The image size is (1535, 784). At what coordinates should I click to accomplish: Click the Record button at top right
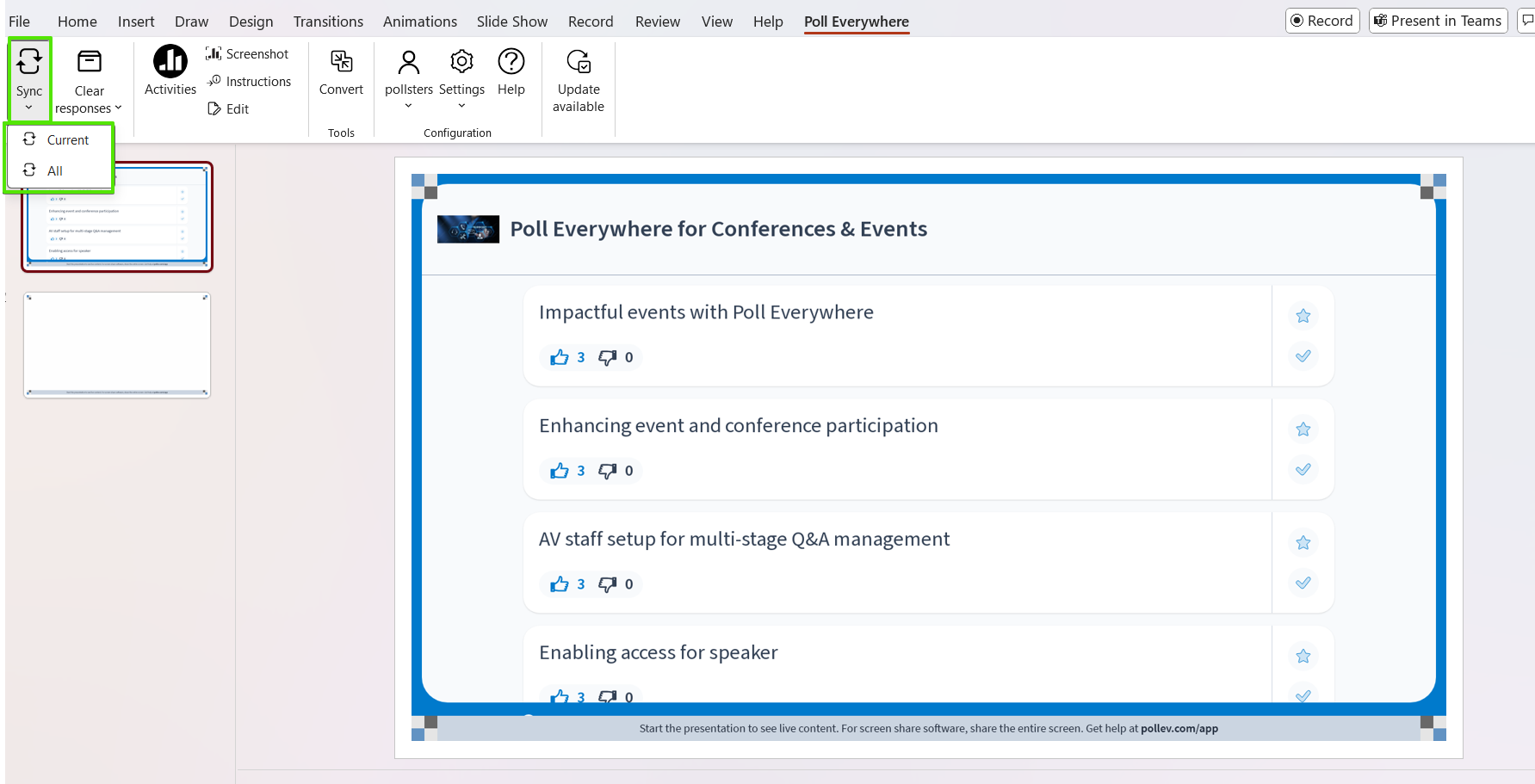(1322, 21)
